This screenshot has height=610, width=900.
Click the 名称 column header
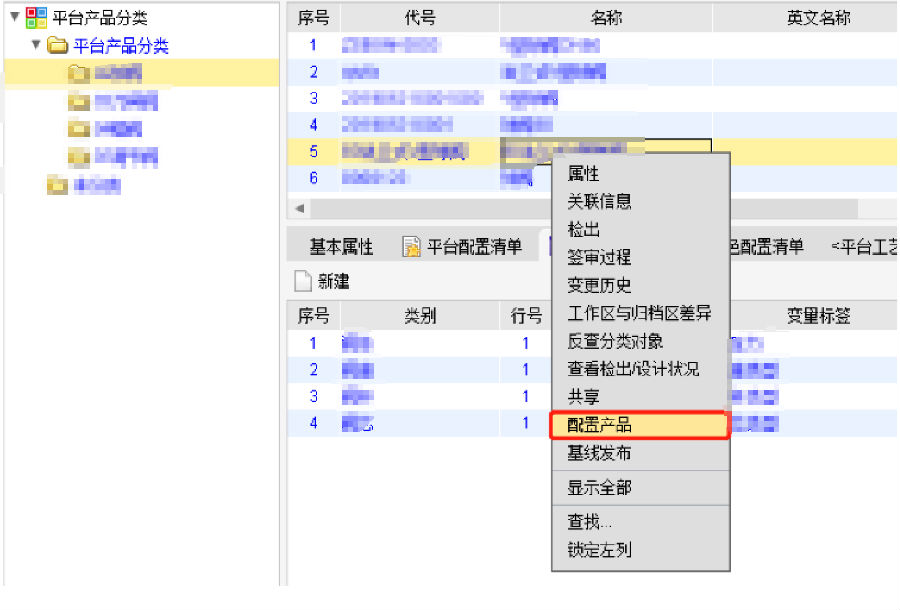(606, 18)
